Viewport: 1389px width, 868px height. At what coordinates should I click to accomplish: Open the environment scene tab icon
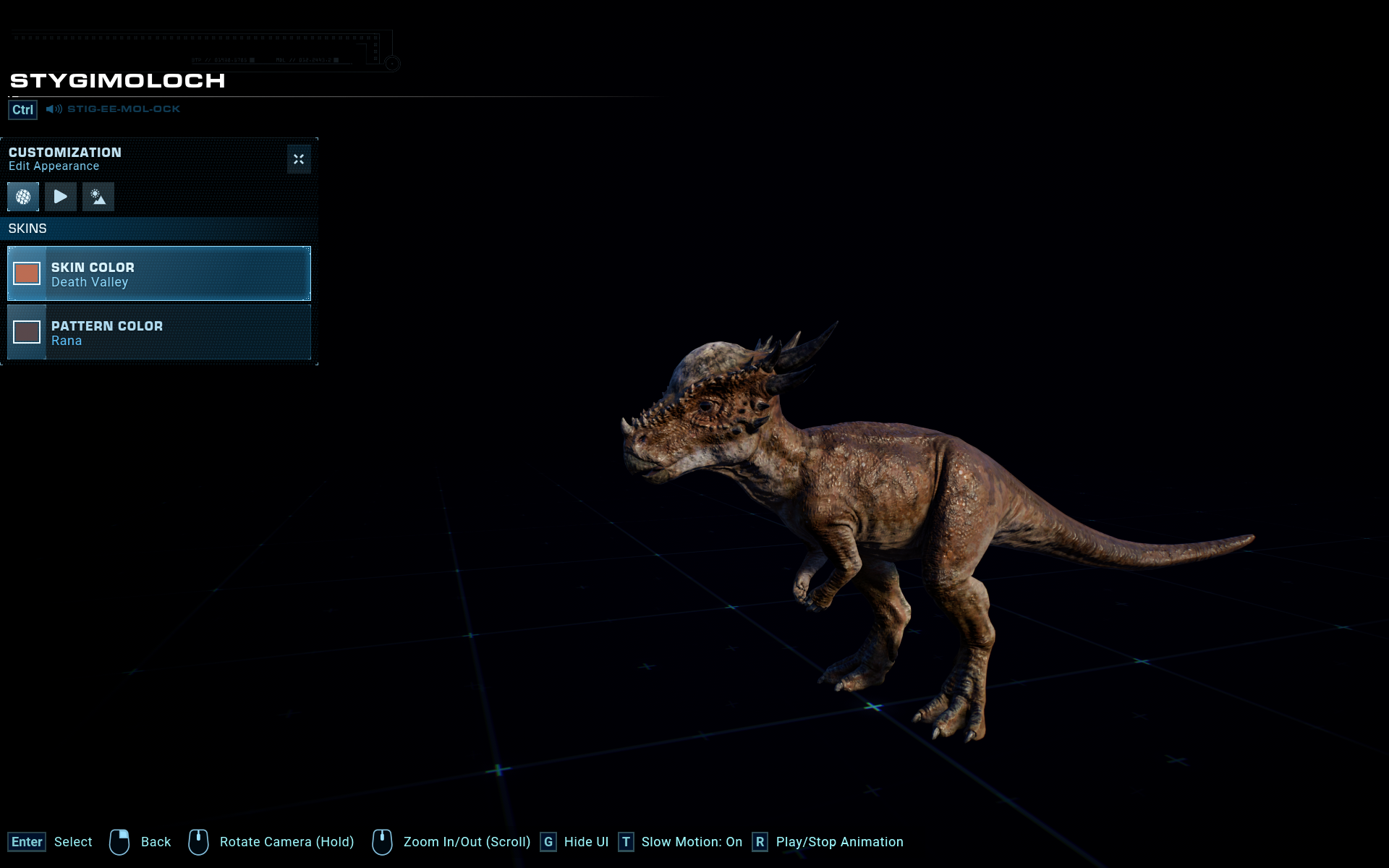[x=98, y=197]
